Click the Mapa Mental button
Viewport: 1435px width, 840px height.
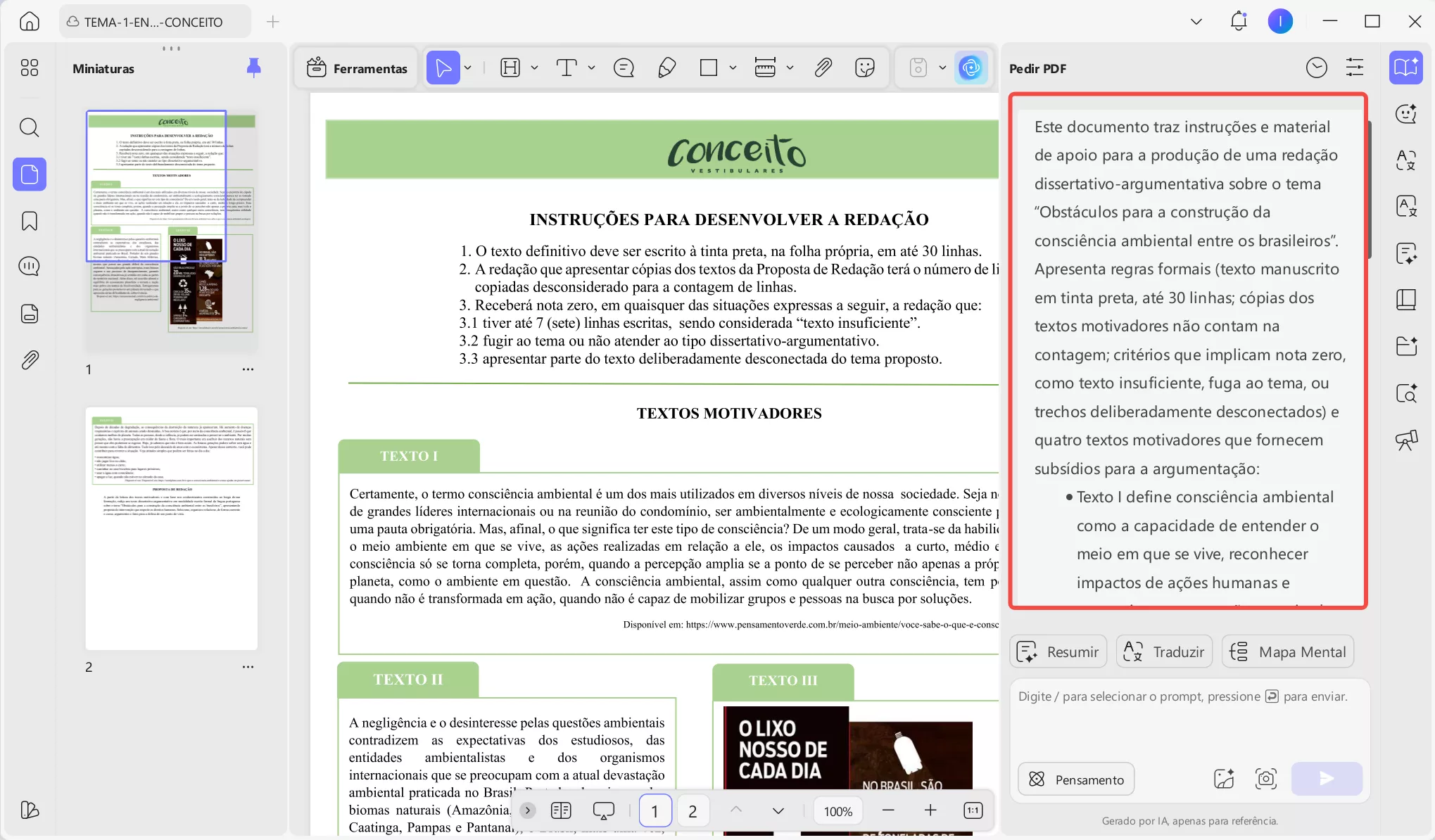[x=1288, y=651]
